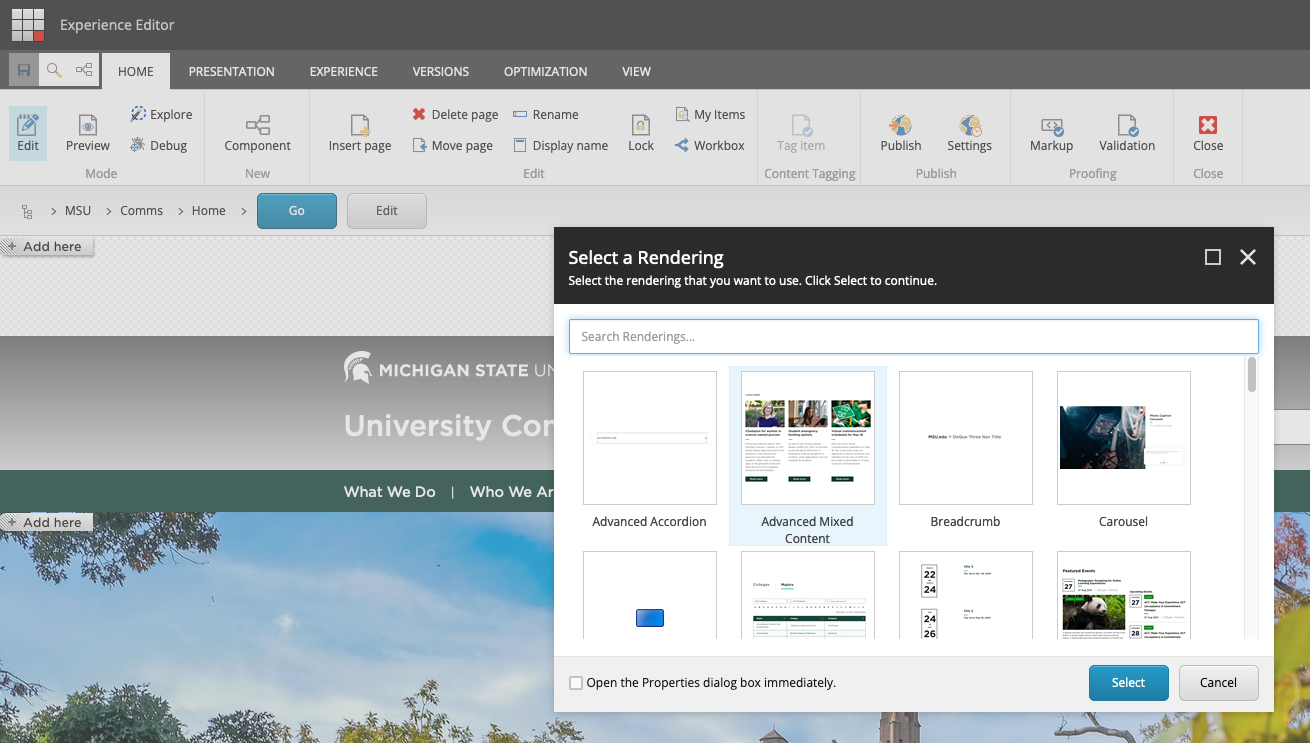Expand the breadcrumb arrow after Home
Viewport: 1310px width, 743px height.
click(x=243, y=211)
